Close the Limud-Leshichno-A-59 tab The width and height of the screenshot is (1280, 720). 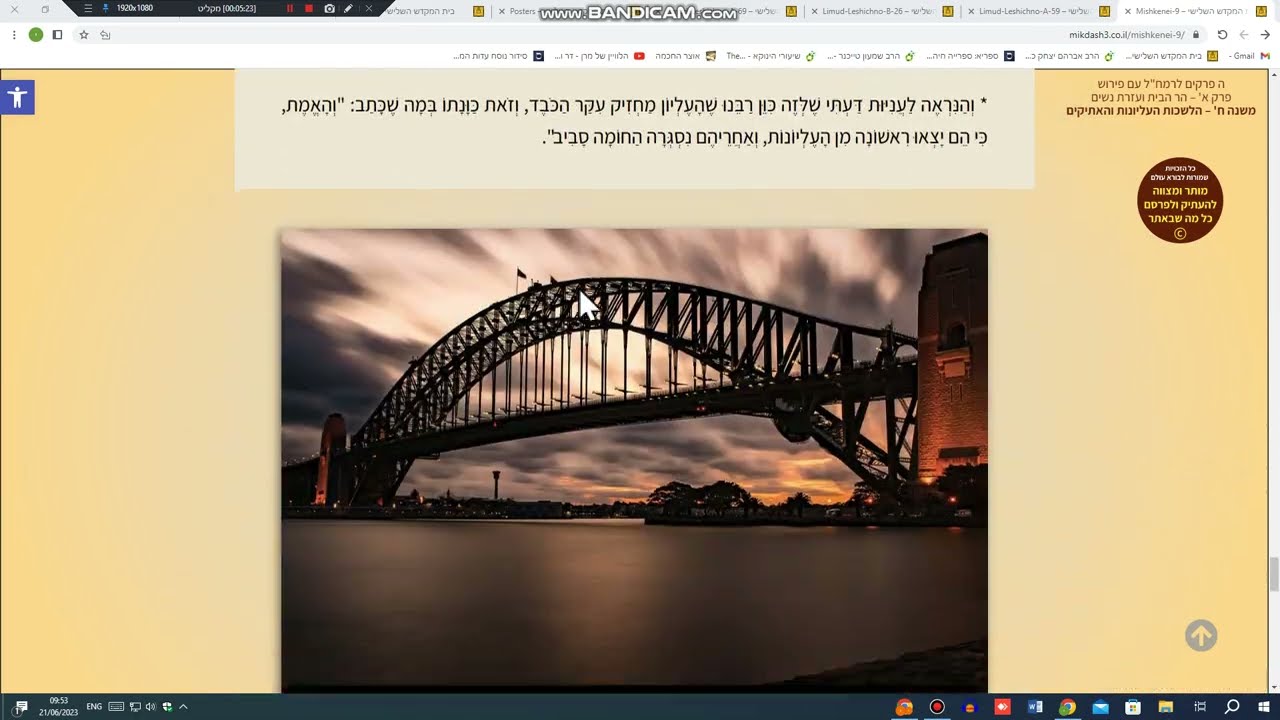tap(971, 11)
